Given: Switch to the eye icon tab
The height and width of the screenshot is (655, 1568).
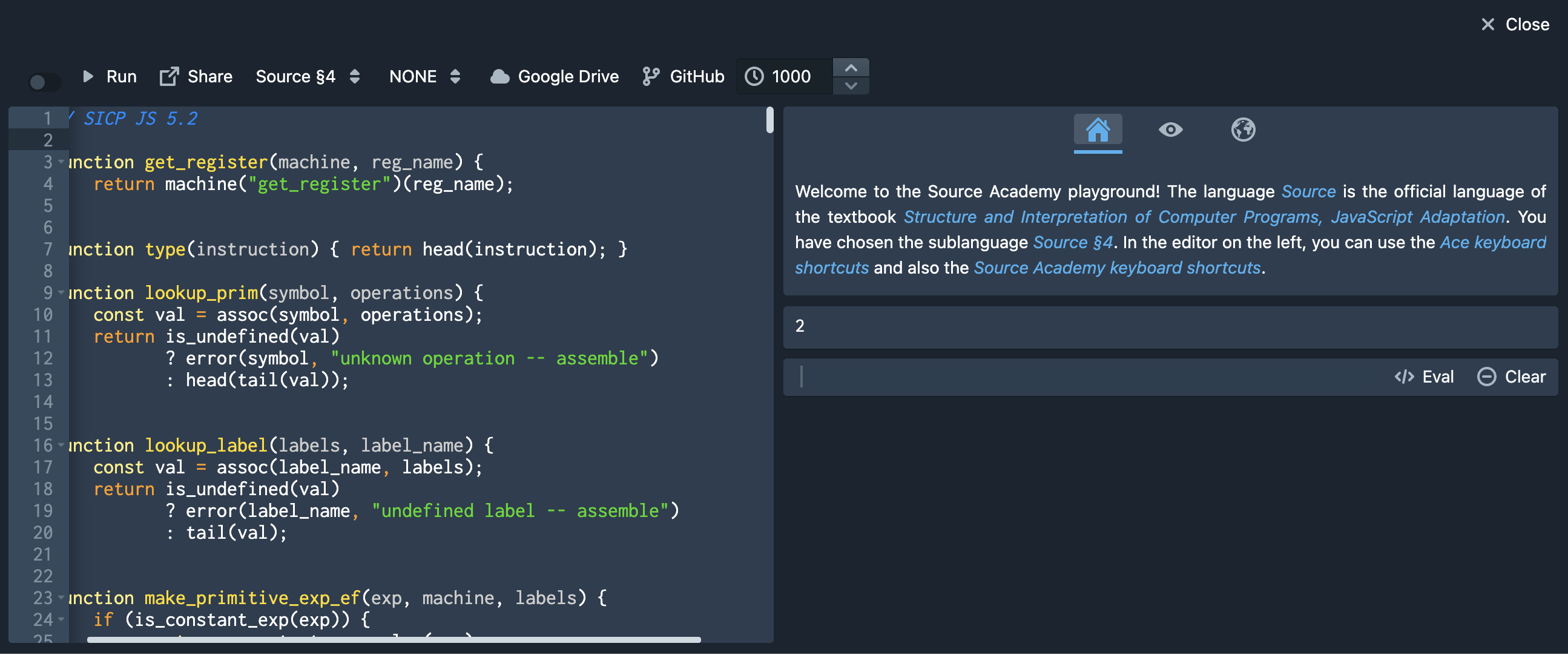Looking at the screenshot, I should (1170, 130).
